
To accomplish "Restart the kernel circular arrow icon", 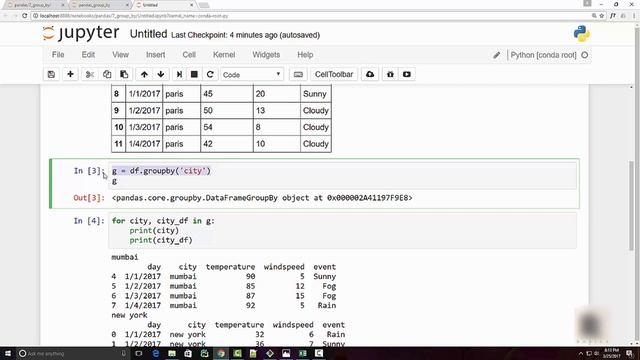I will point(210,74).
